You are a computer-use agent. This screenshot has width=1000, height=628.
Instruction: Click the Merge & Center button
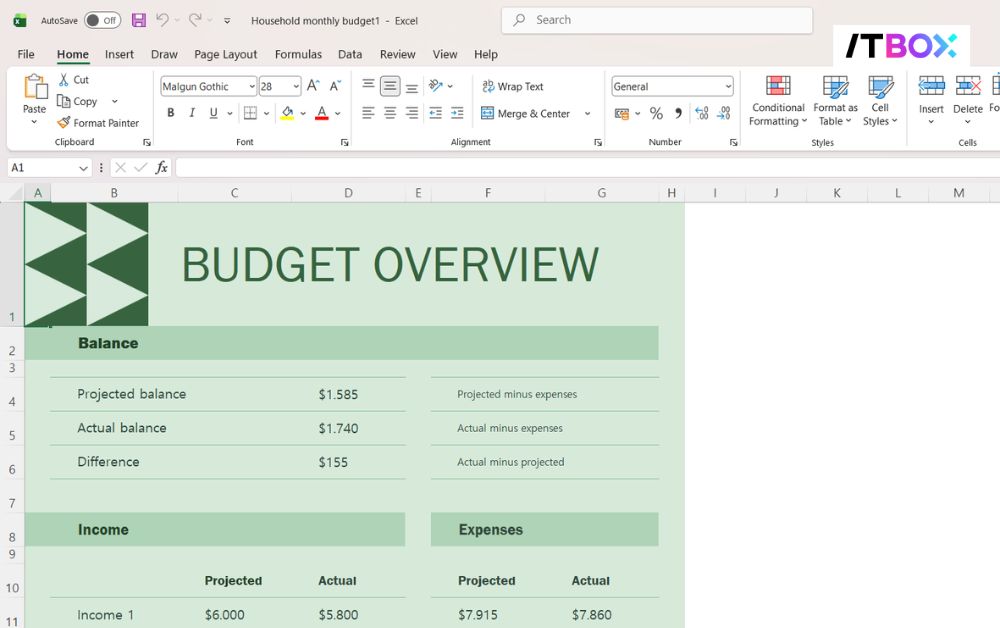click(528, 113)
